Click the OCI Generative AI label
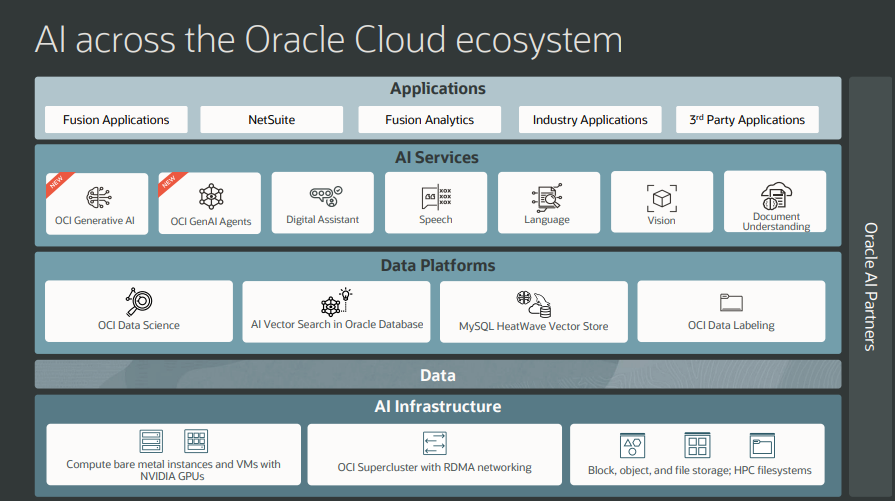Viewport: 895px width, 501px height. 95,220
